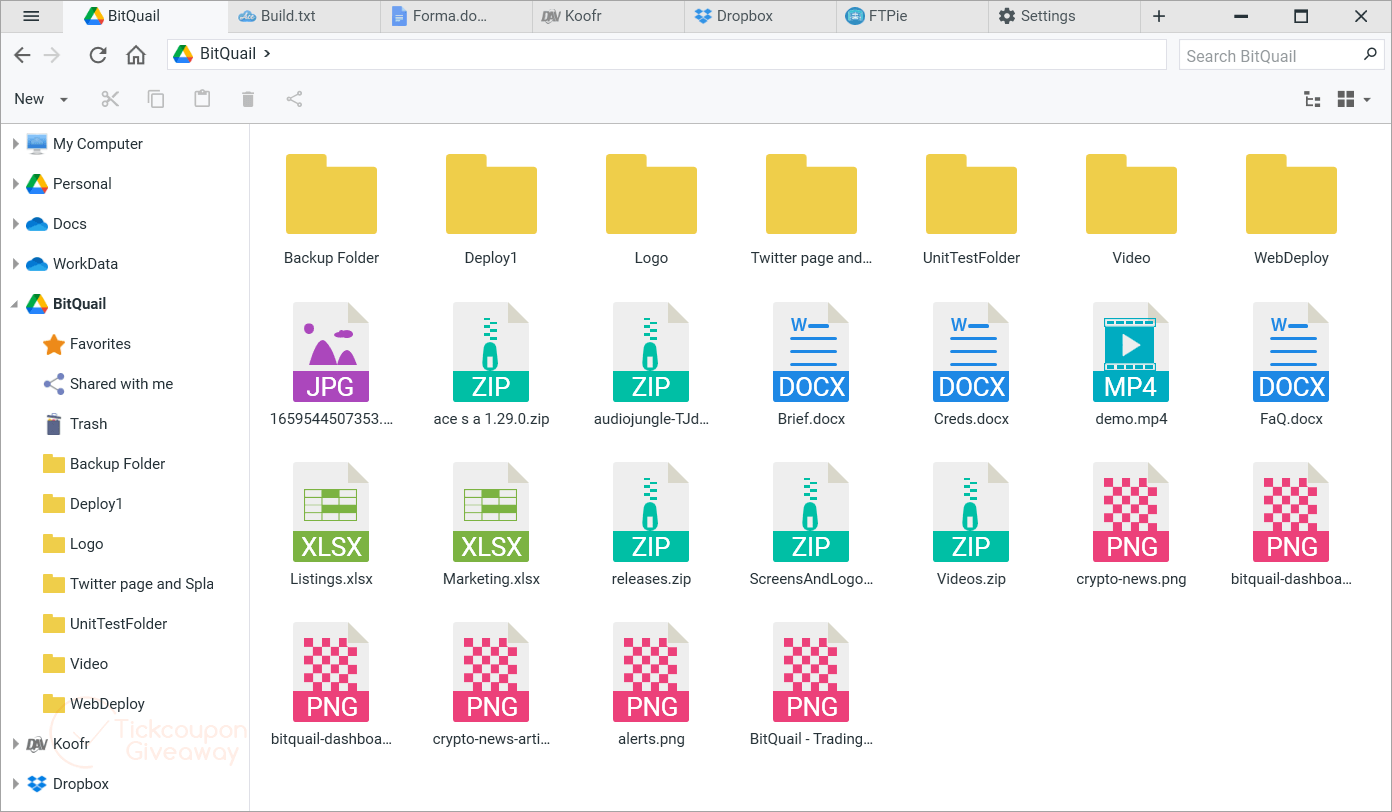Toggle the folder tree view icon

1313,99
